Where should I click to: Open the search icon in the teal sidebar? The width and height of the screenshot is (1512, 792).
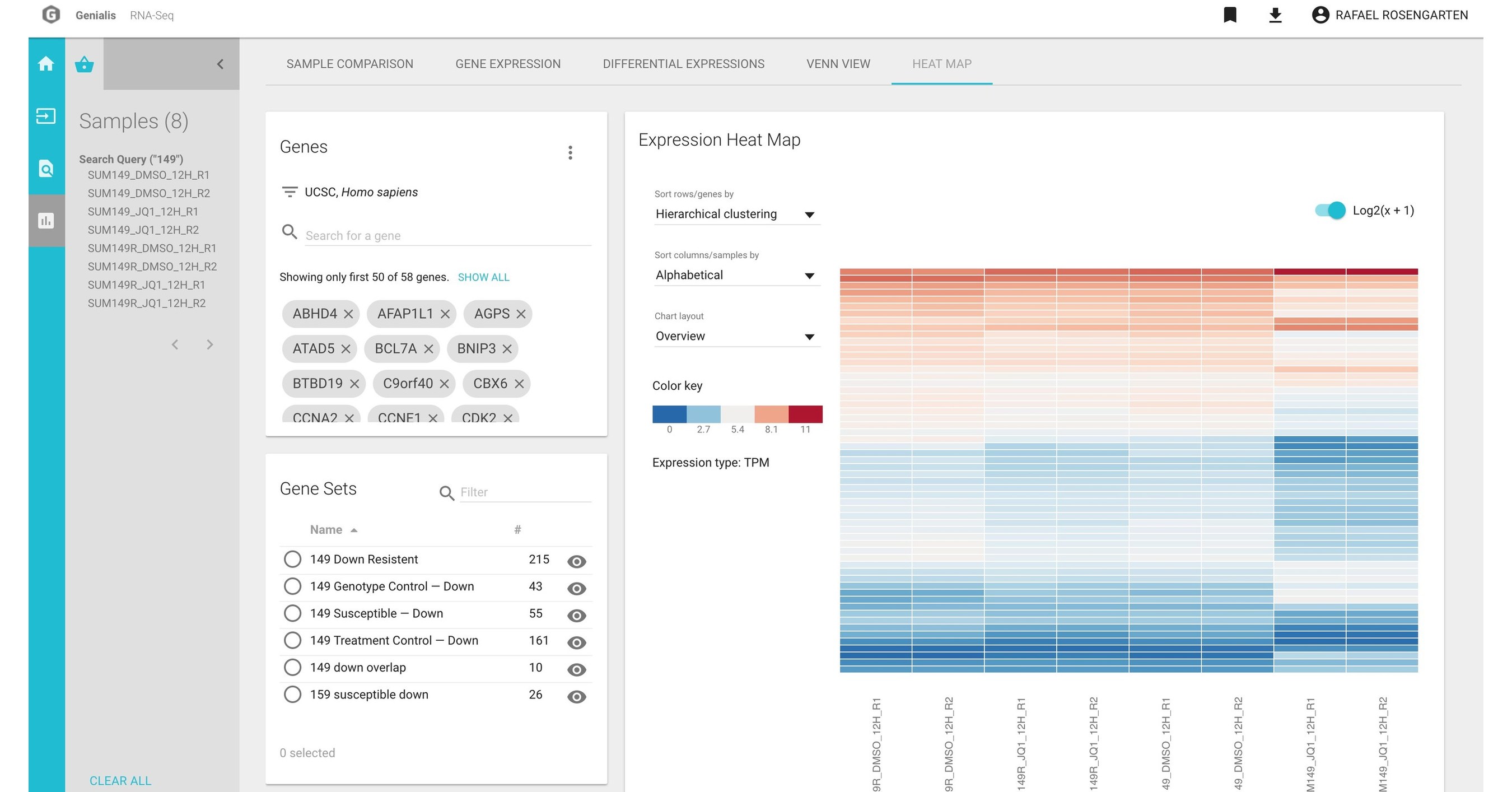tap(46, 169)
